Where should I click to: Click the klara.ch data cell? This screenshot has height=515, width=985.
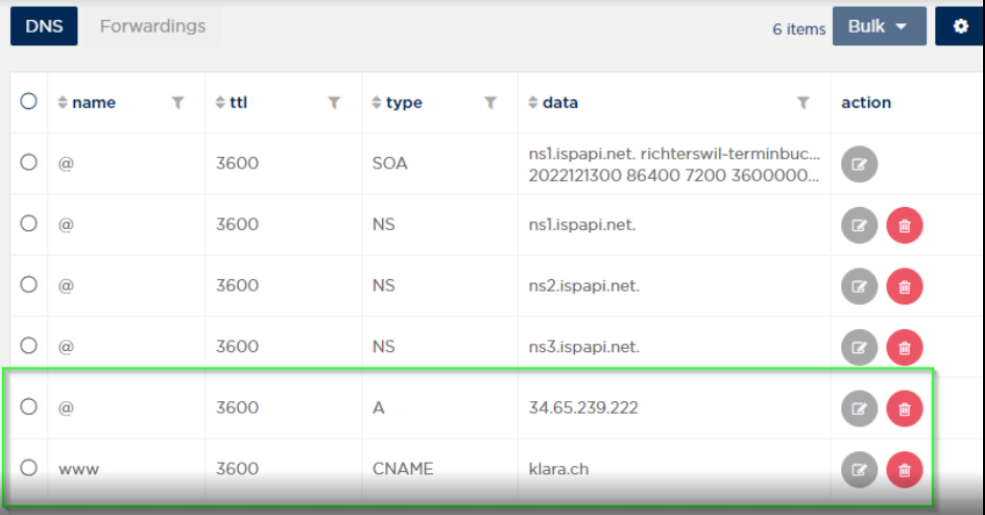click(558, 469)
